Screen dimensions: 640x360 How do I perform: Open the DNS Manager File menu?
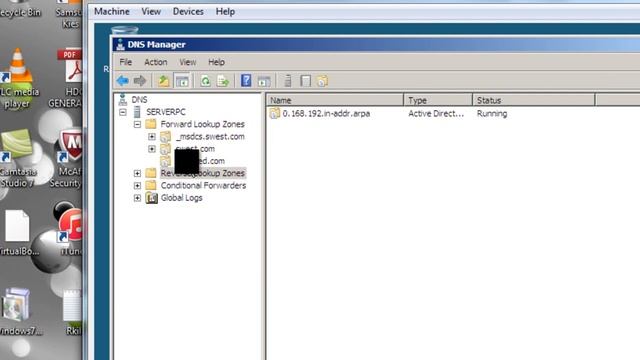click(x=125, y=62)
